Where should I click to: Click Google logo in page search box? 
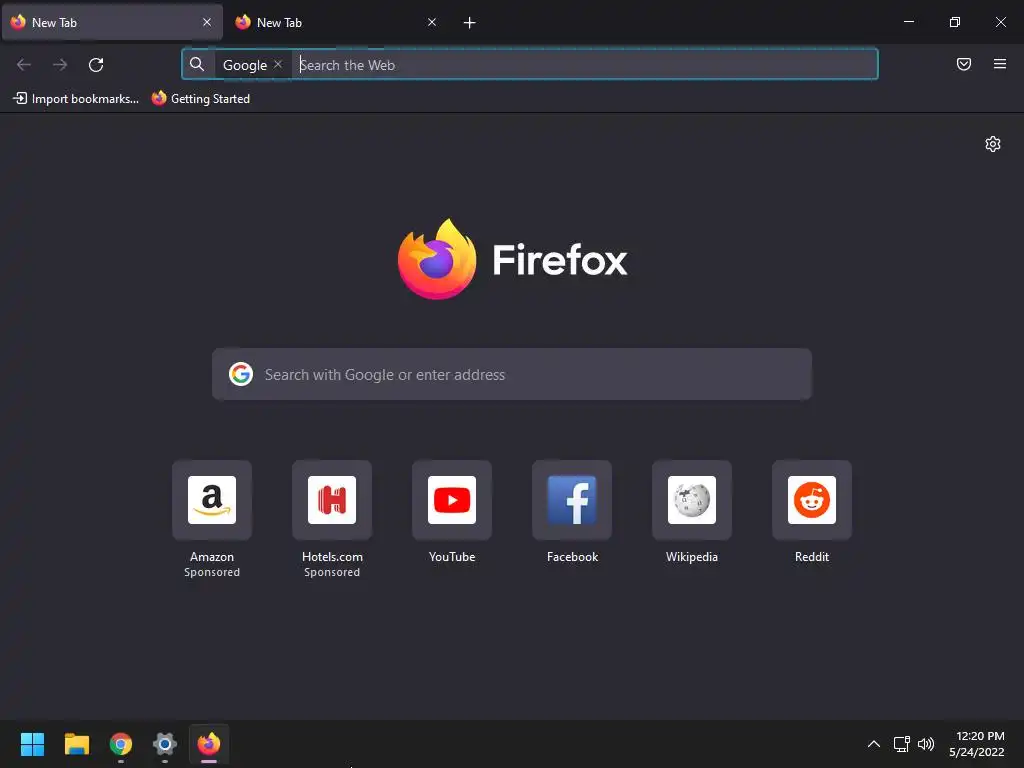tap(241, 374)
